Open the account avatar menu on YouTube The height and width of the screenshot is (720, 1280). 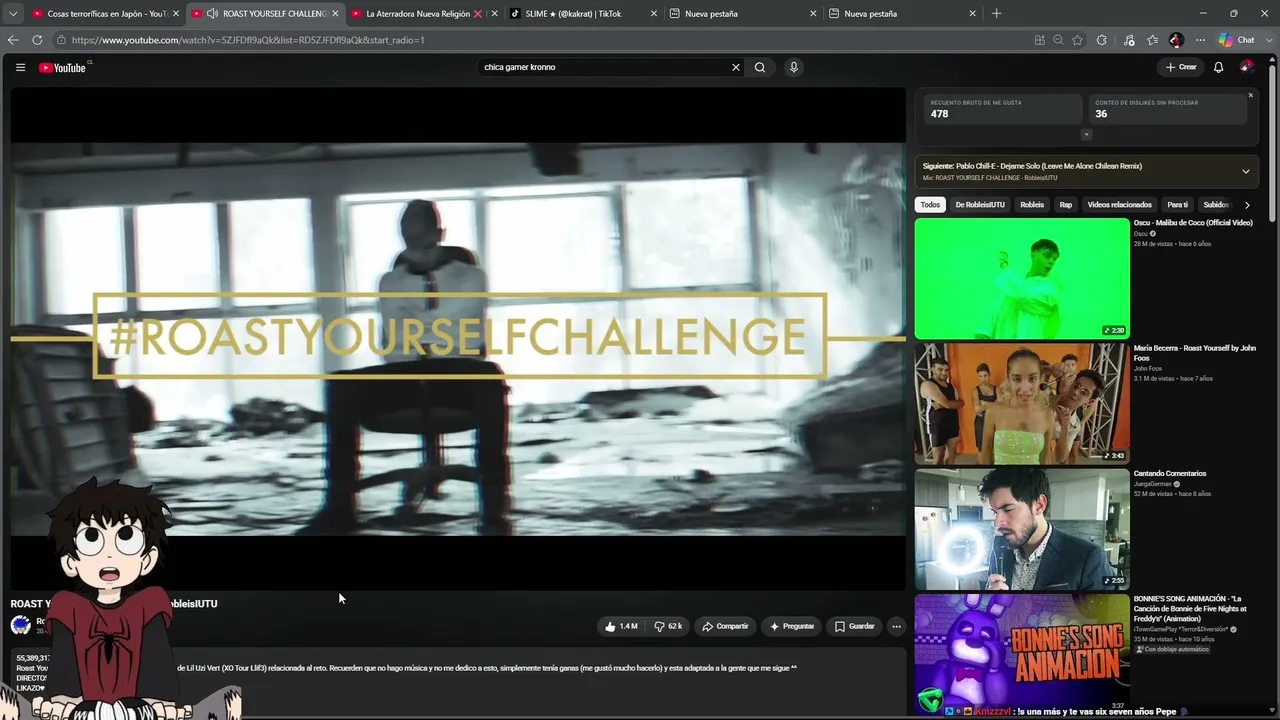[1246, 67]
